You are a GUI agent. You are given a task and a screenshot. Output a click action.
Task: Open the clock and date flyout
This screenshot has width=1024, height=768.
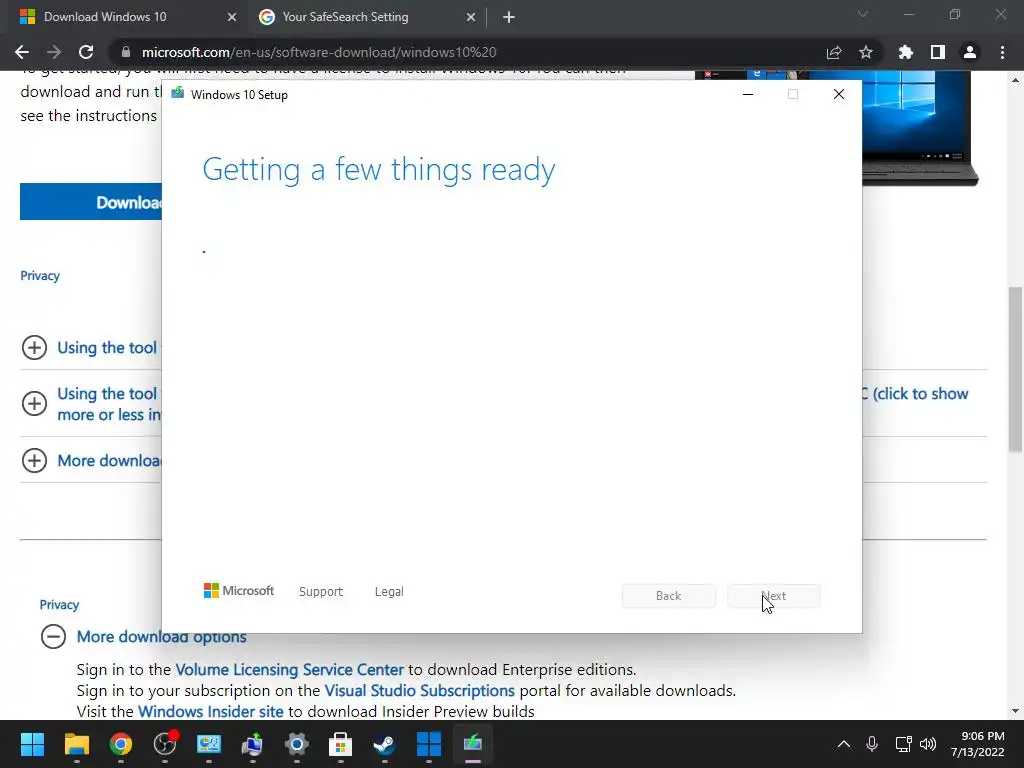click(978, 744)
